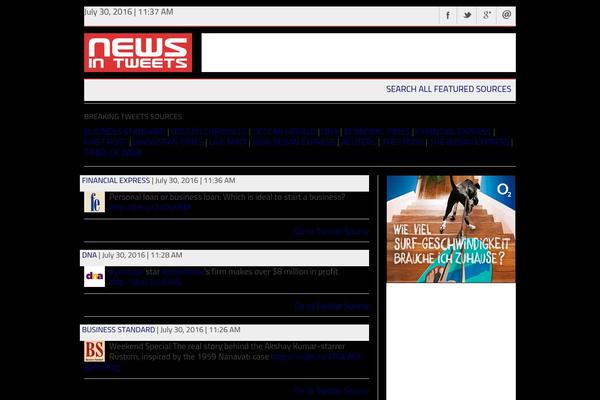Viewport: 600px width, 400px height.
Task: Click the 'July 30, 2016 | 11:37 AM' timestamp
Action: (129, 12)
